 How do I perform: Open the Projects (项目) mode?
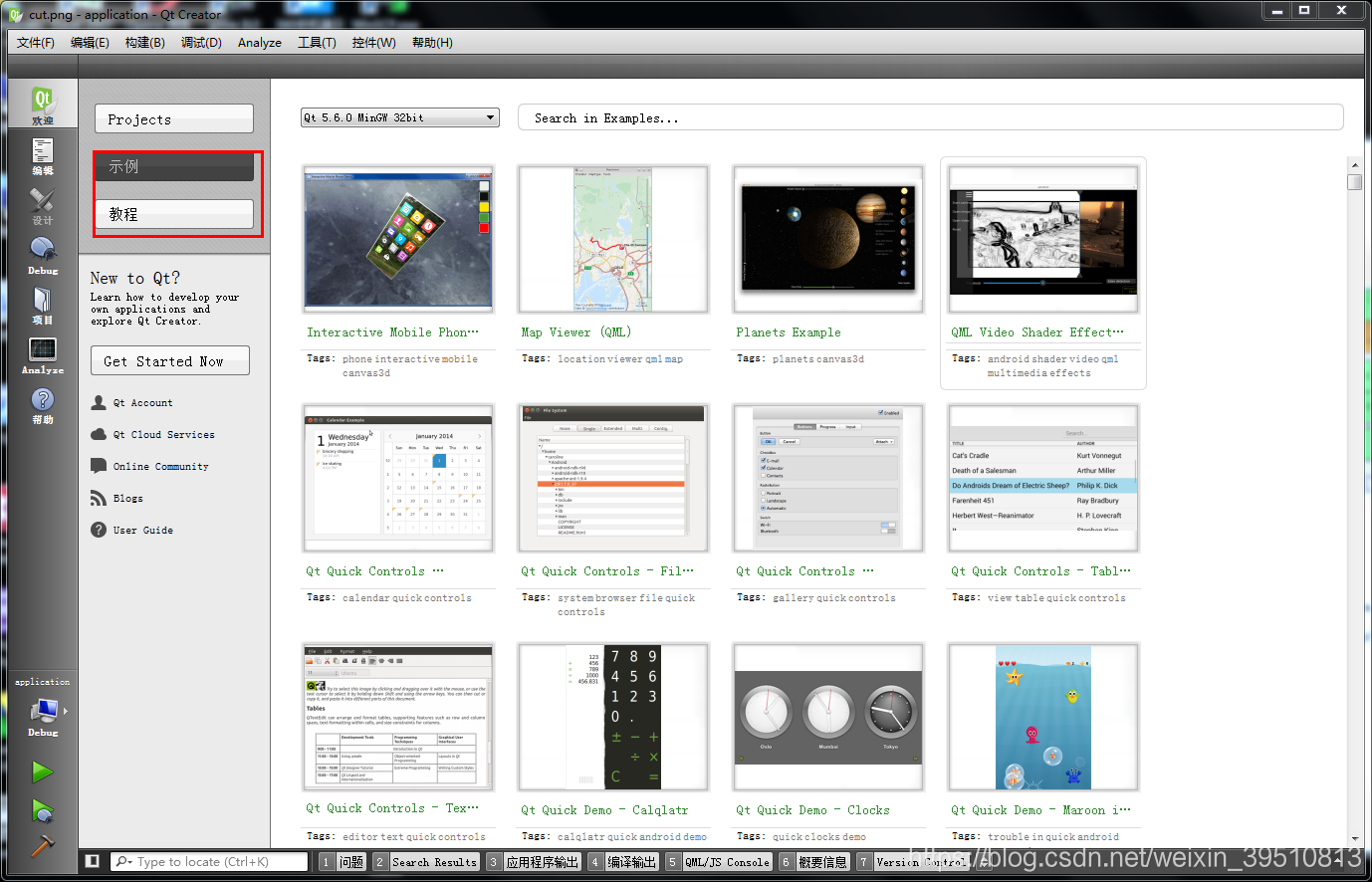click(43, 305)
